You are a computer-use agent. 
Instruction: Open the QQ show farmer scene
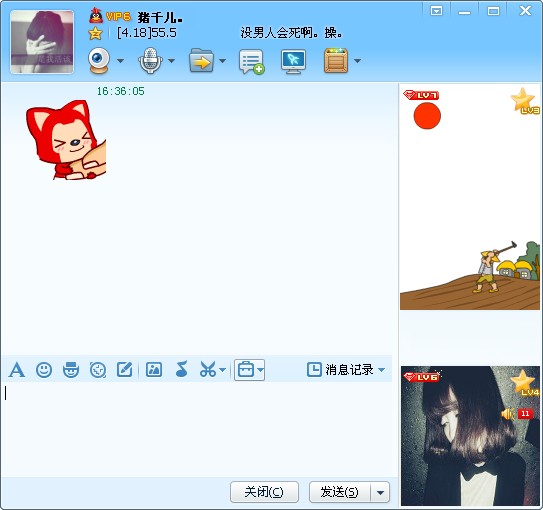(x=470, y=197)
